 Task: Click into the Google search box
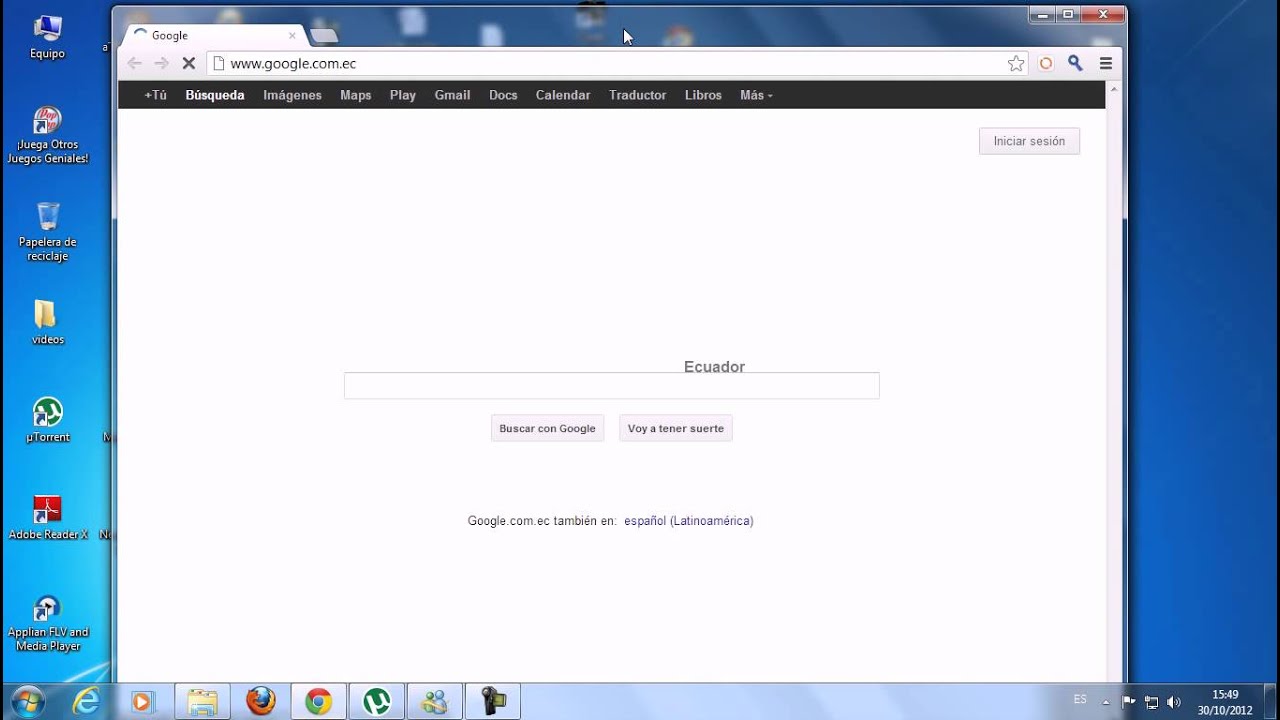click(611, 386)
